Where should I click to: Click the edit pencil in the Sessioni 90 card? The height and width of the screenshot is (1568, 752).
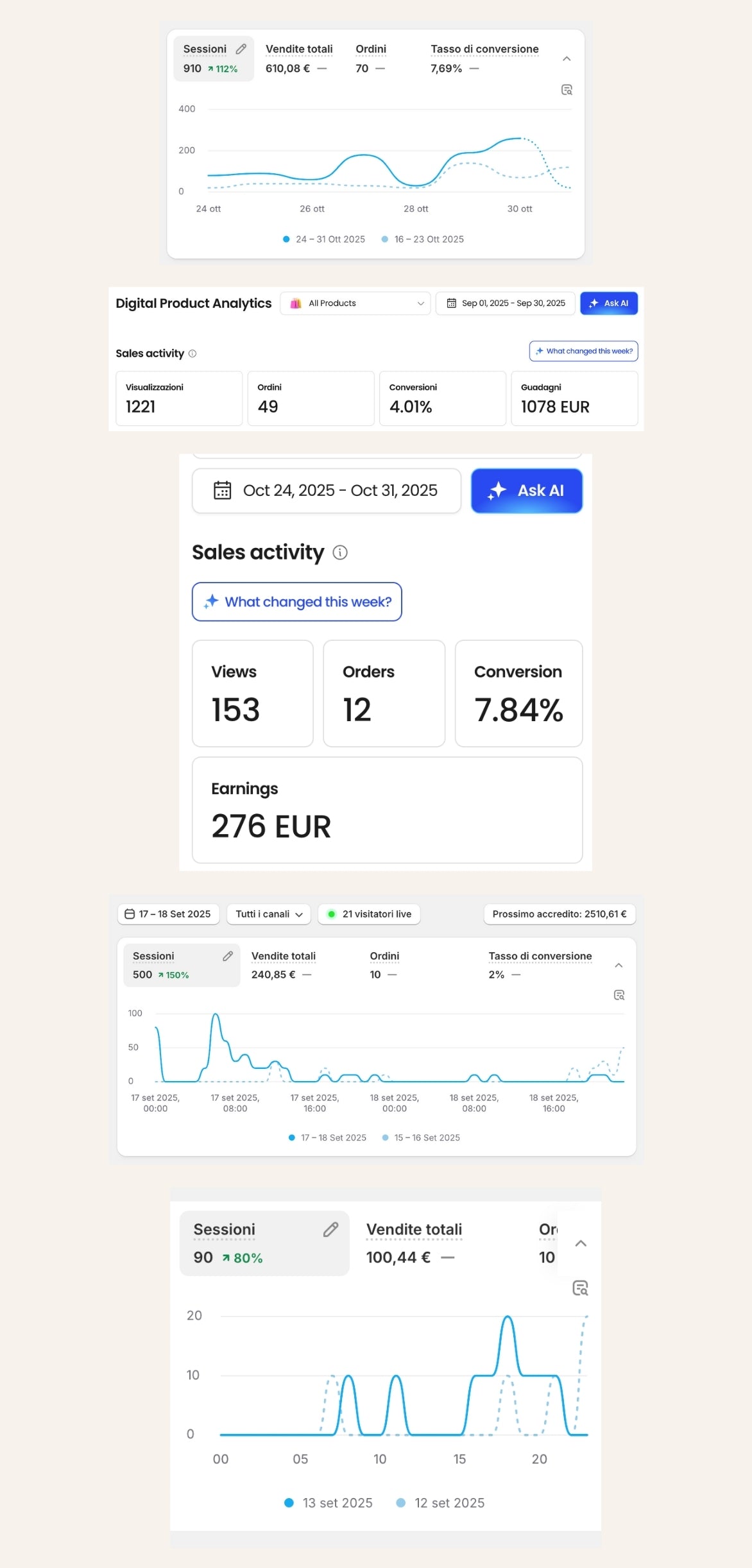(330, 1229)
